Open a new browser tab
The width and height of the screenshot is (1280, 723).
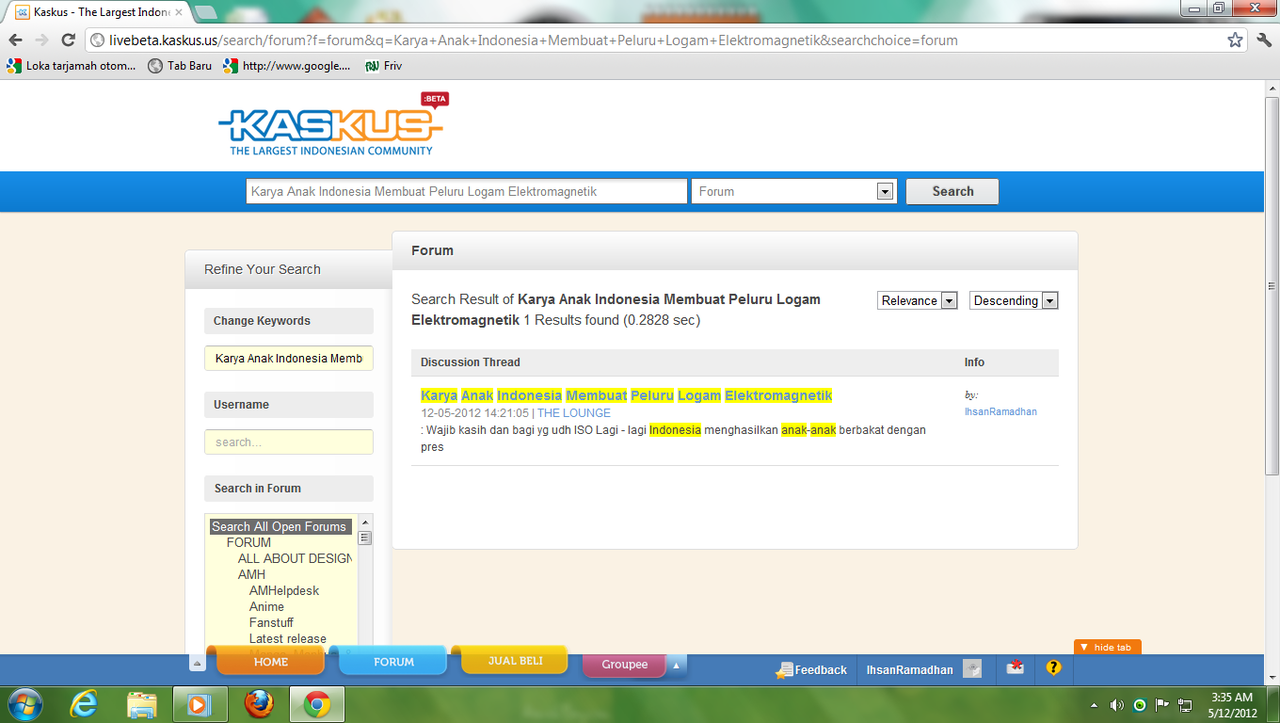tap(206, 12)
